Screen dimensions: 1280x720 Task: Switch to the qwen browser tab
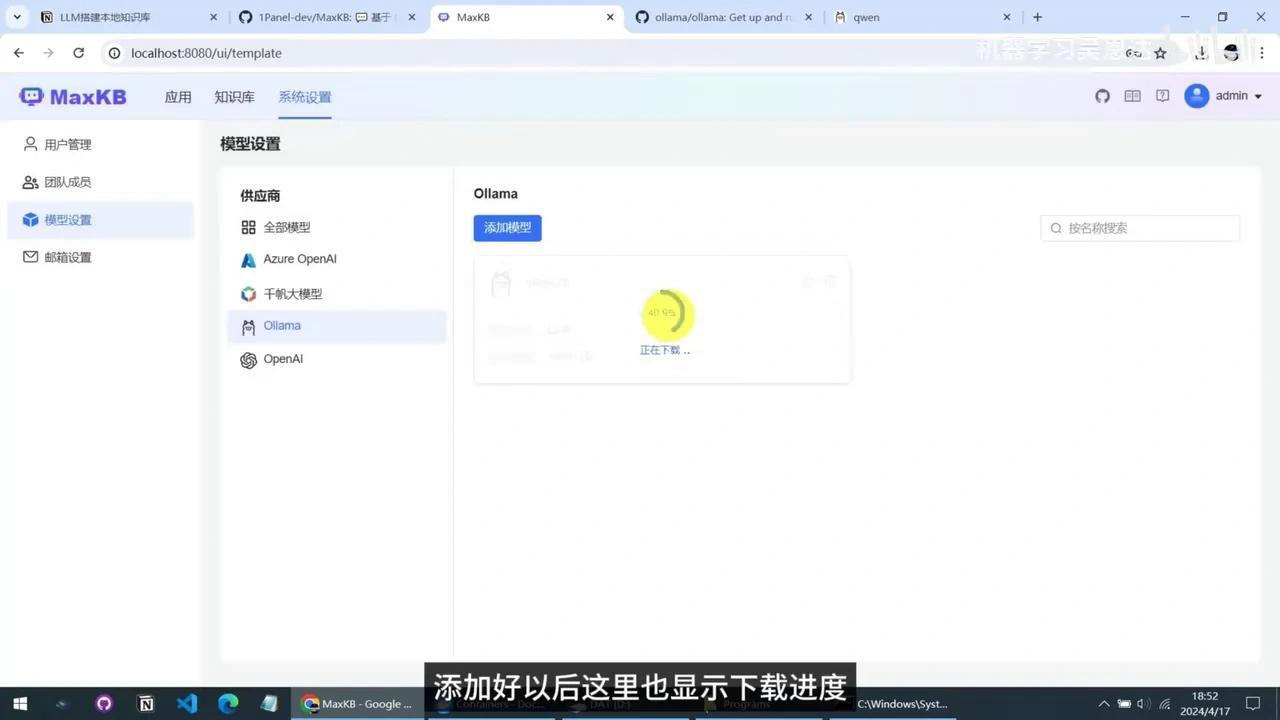click(x=921, y=17)
